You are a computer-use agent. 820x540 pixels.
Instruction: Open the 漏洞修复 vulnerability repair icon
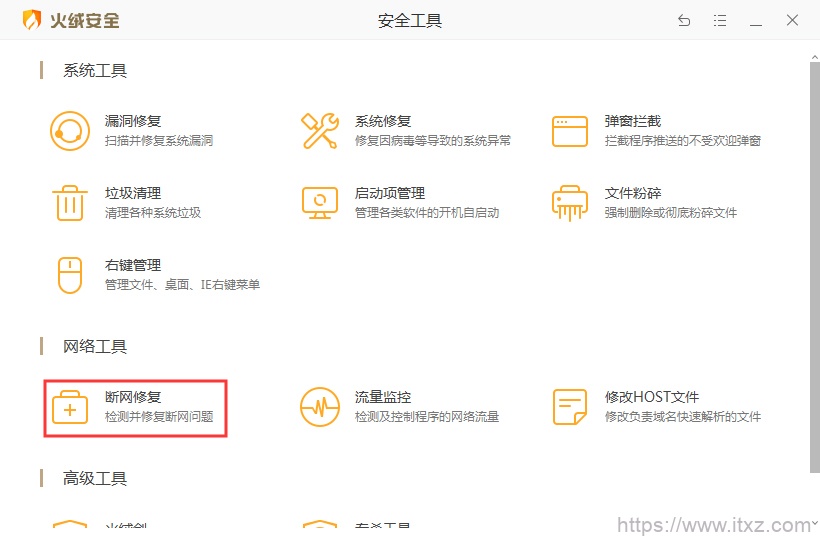pos(70,131)
